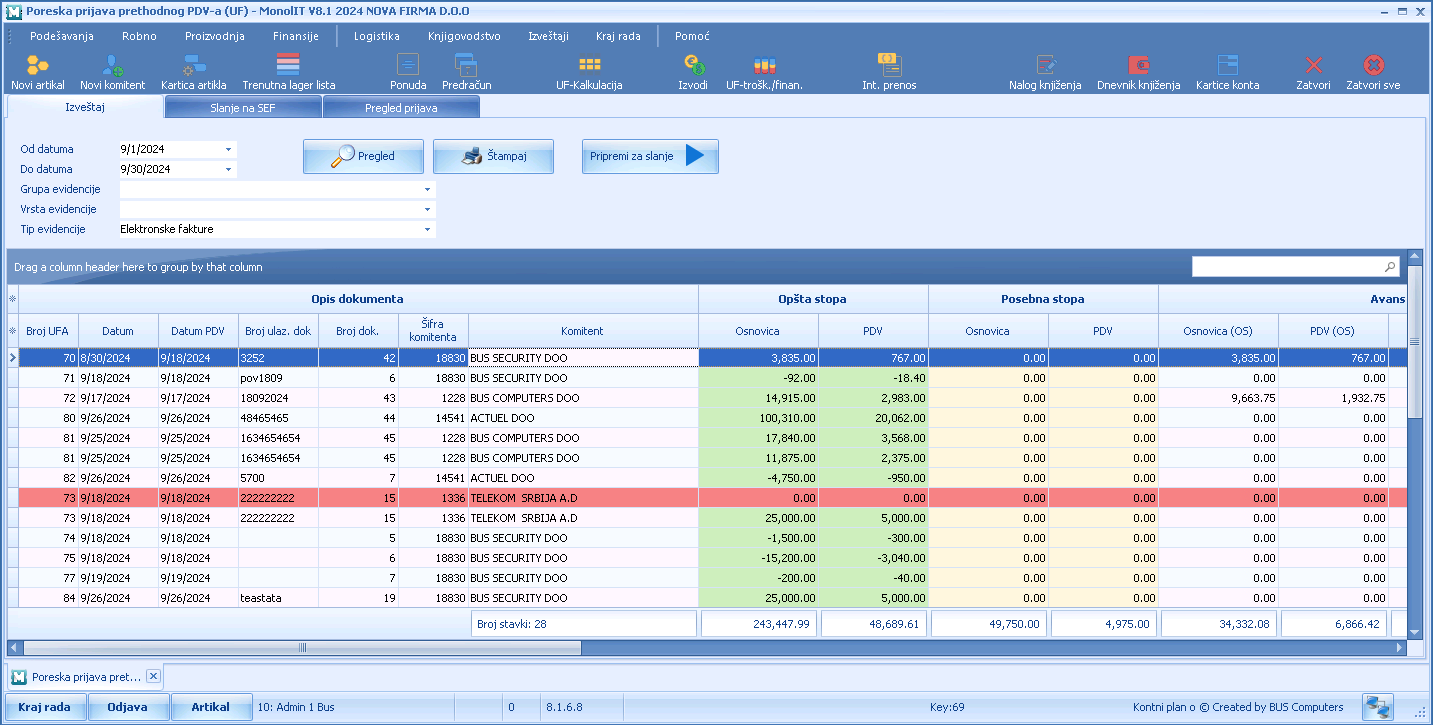This screenshot has height=725, width=1433.
Task: Open the Grupa evidencije dropdown
Action: pyautogui.click(x=428, y=189)
